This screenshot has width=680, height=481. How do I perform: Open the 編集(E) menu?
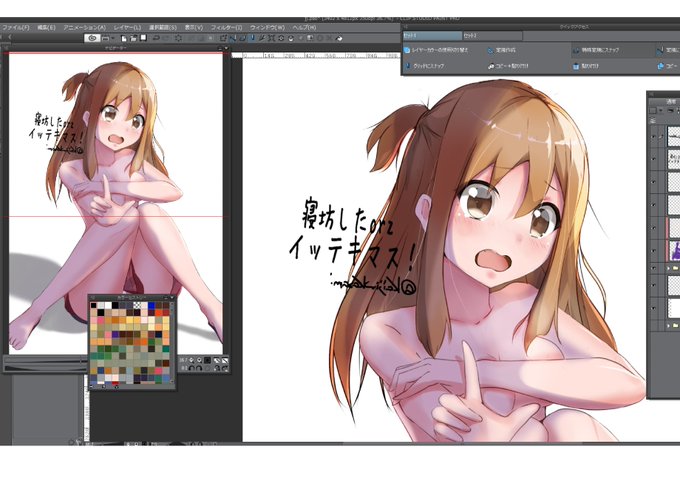click(x=46, y=27)
